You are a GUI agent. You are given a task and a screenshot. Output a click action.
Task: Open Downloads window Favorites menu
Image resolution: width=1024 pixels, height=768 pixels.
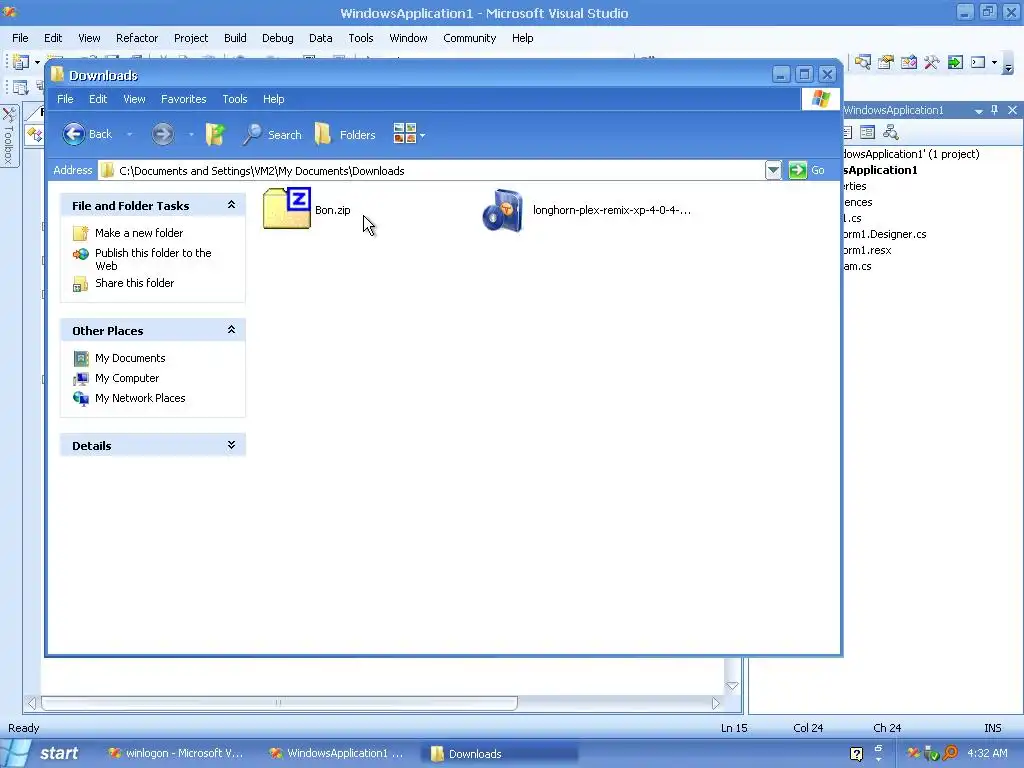tap(184, 99)
